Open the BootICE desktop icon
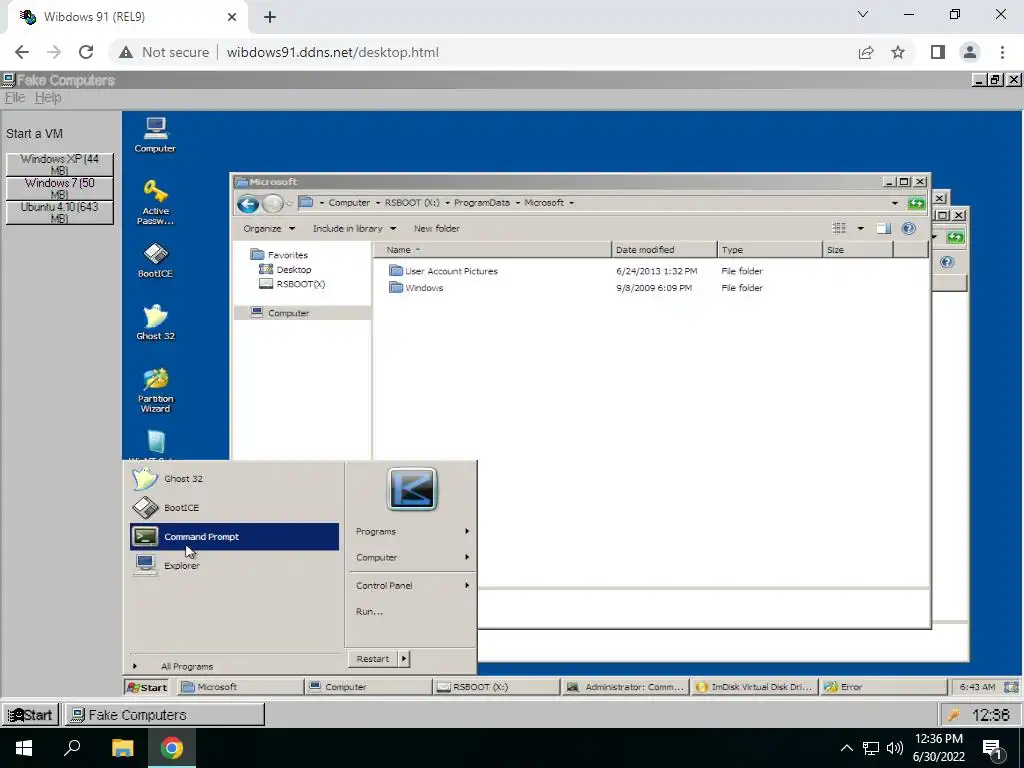1024x768 pixels. 155,260
